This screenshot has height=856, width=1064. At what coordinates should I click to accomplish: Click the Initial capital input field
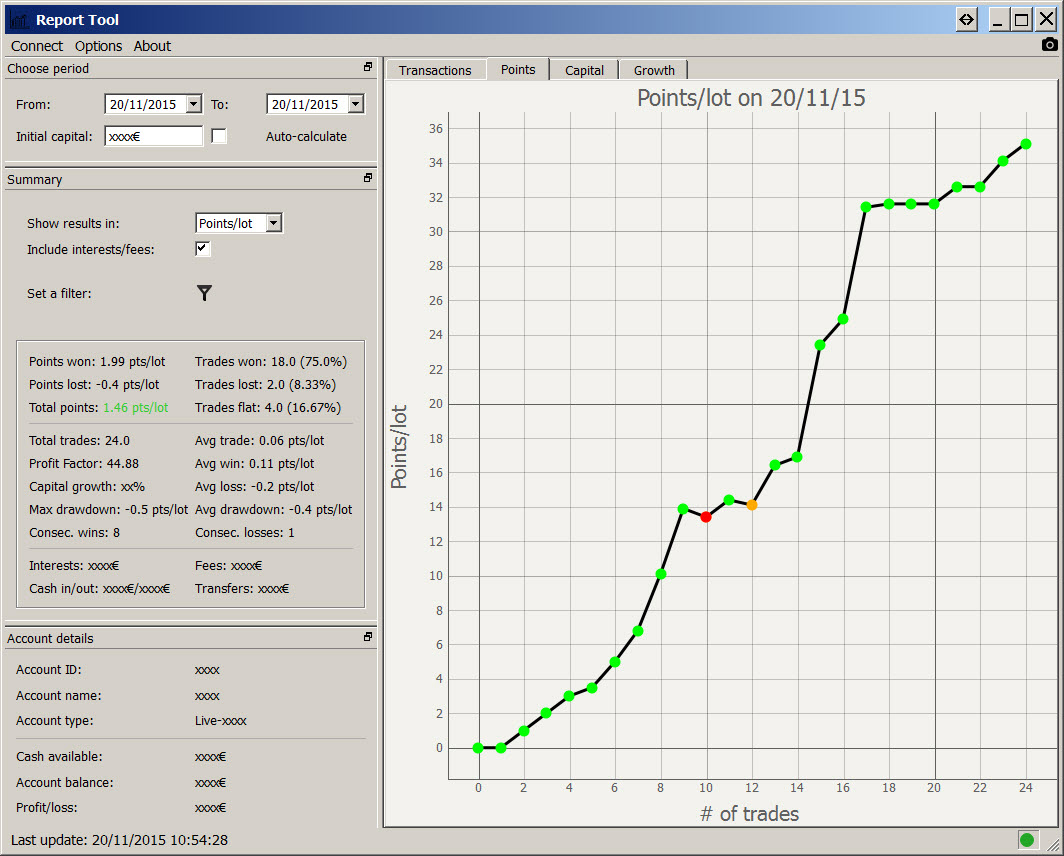tap(153, 136)
